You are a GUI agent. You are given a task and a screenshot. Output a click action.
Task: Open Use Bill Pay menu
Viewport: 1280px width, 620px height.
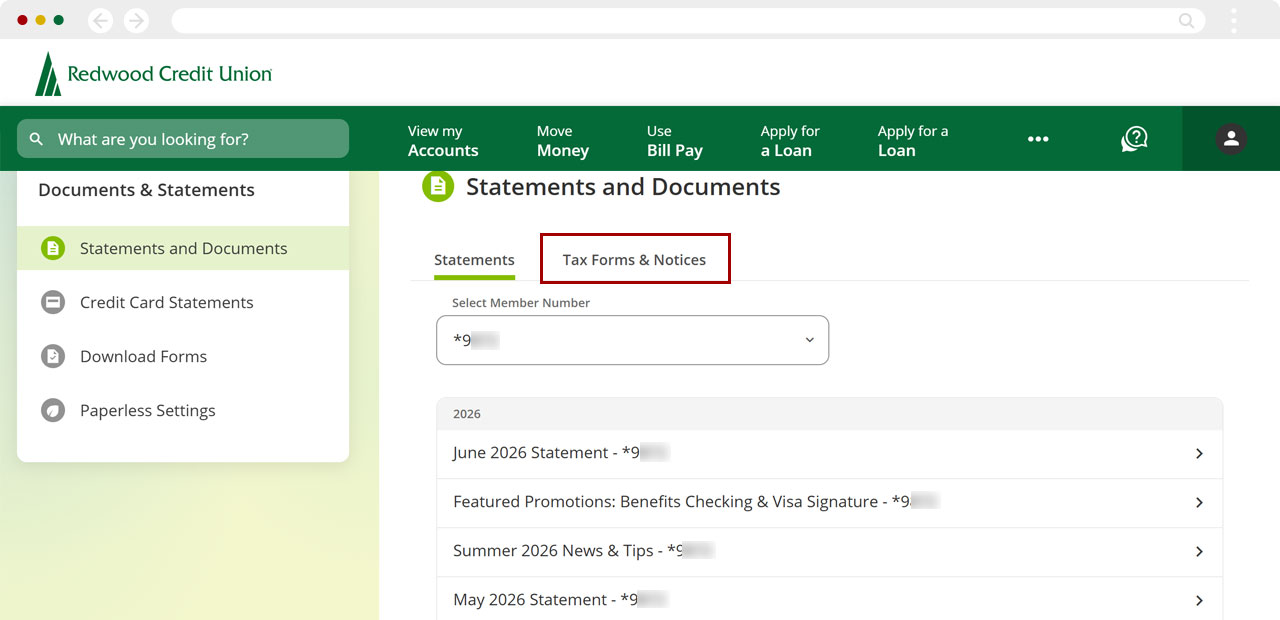click(x=675, y=141)
